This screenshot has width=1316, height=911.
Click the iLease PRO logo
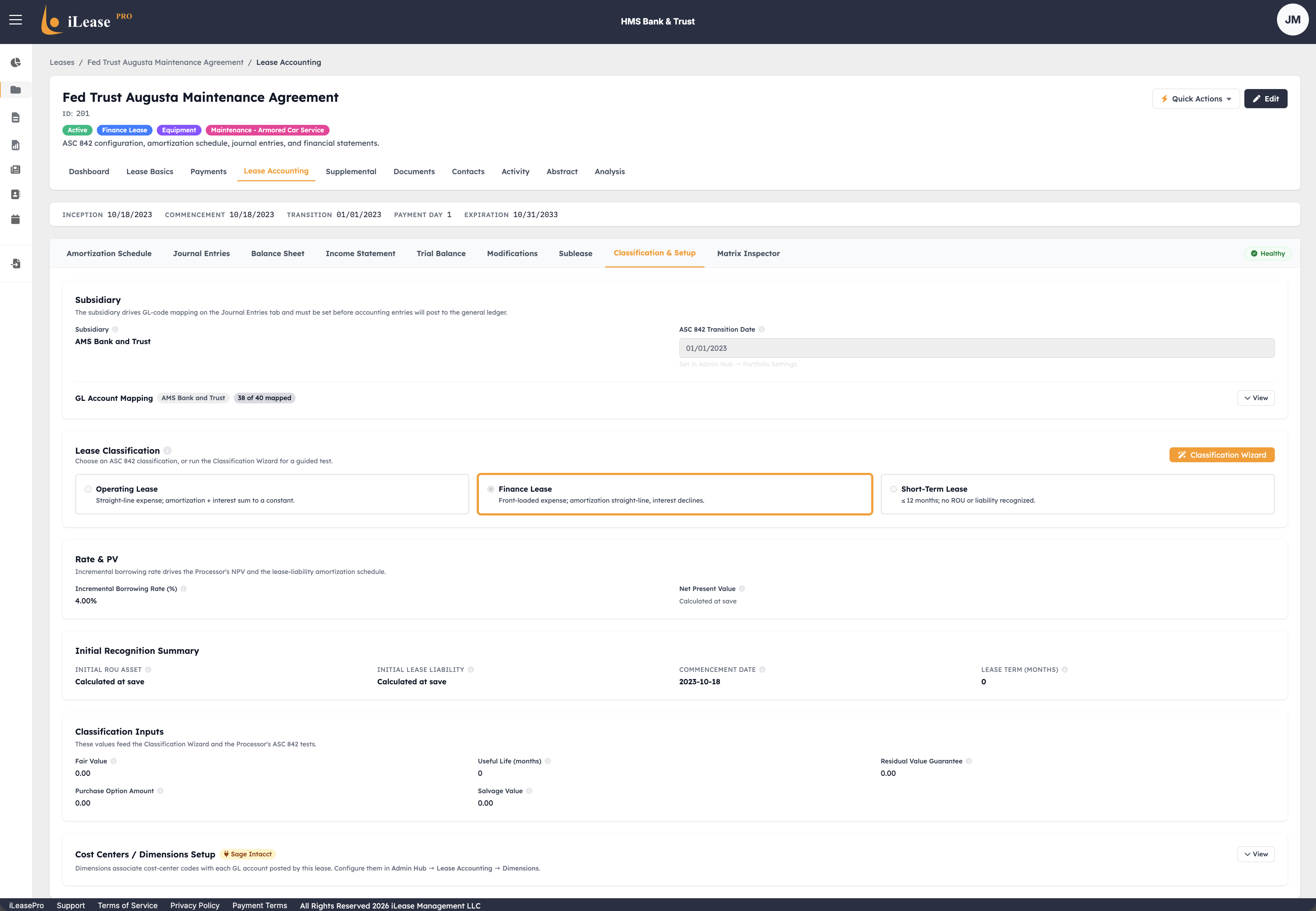point(87,20)
